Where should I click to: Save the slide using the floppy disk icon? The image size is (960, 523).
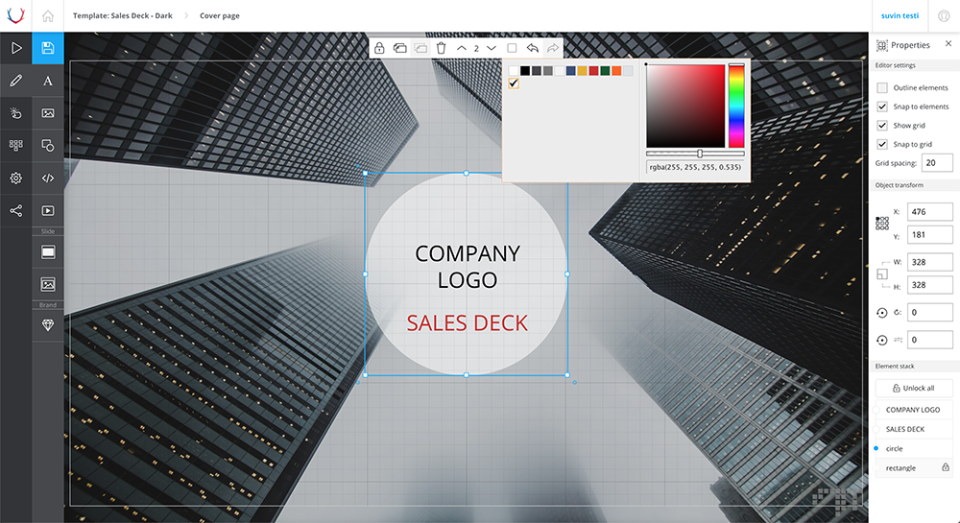(x=48, y=48)
